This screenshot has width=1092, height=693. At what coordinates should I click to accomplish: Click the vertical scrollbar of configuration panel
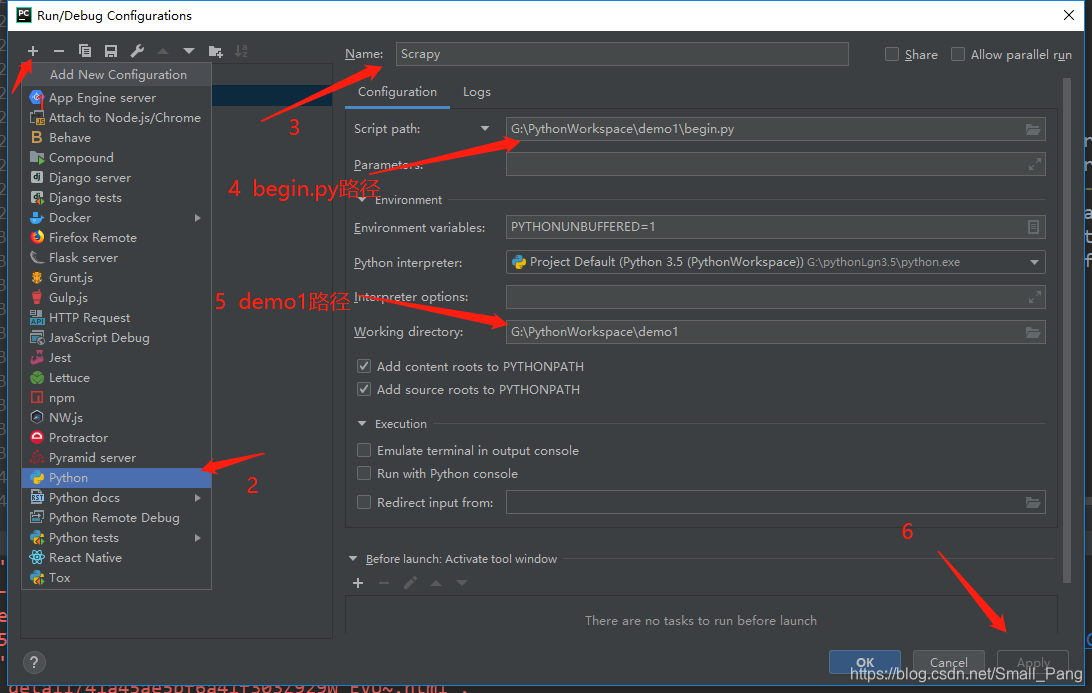1066,331
